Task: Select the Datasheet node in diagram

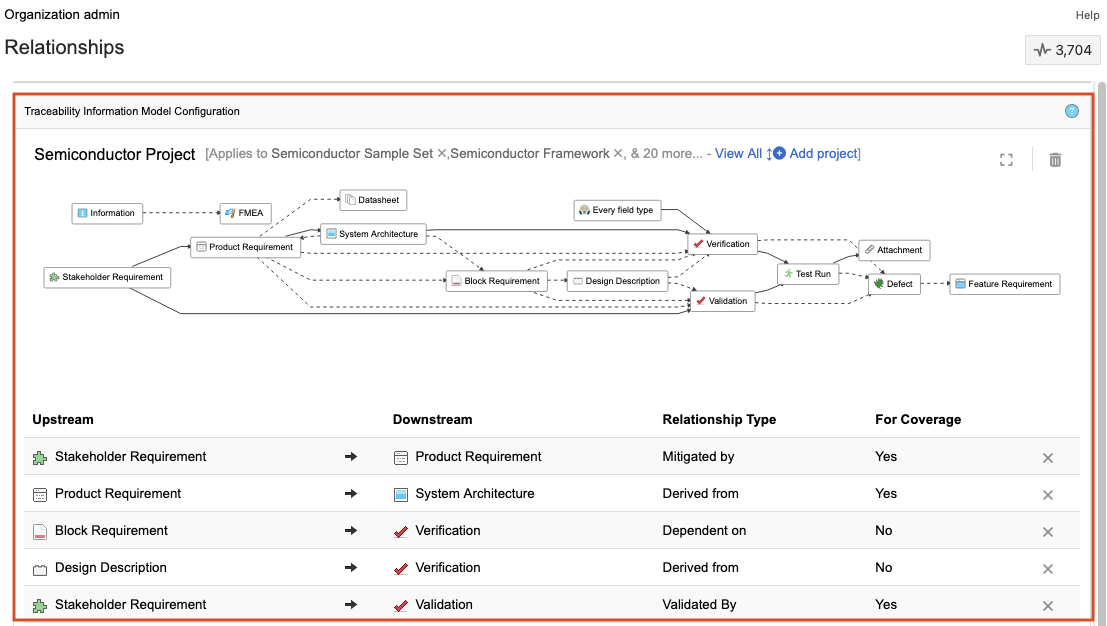Action: click(x=373, y=200)
